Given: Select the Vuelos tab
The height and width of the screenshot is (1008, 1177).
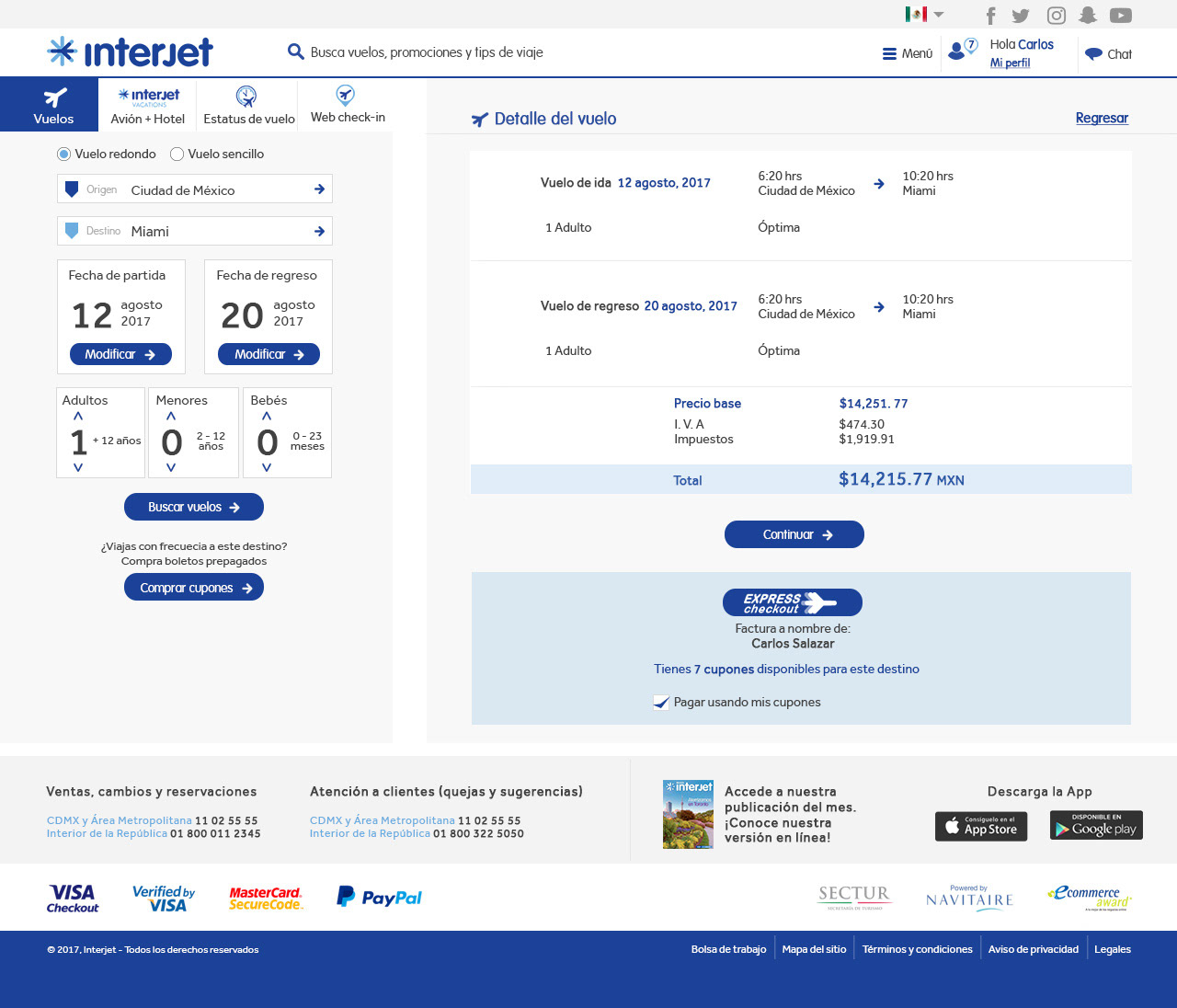Looking at the screenshot, I should tap(49, 105).
